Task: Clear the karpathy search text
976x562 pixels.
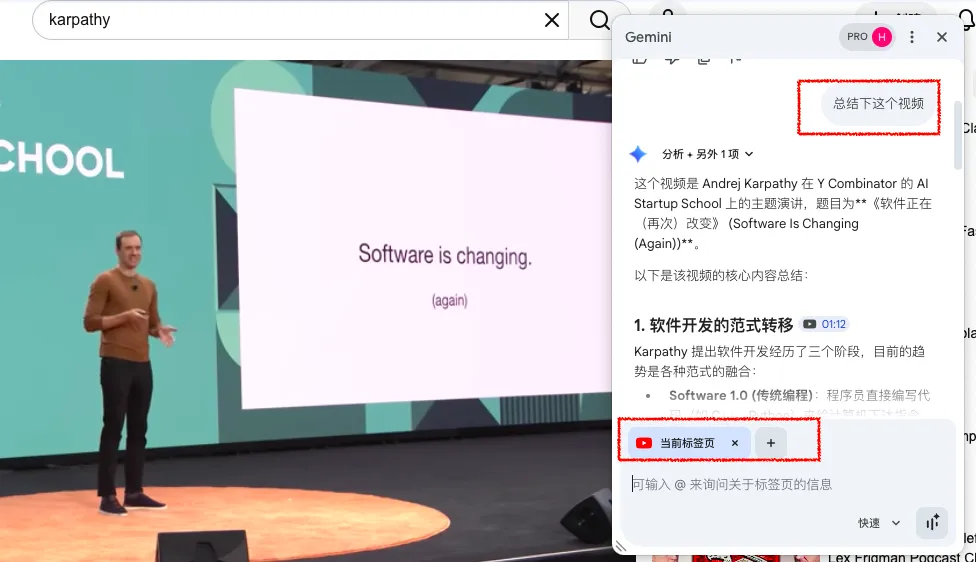Action: (551, 21)
